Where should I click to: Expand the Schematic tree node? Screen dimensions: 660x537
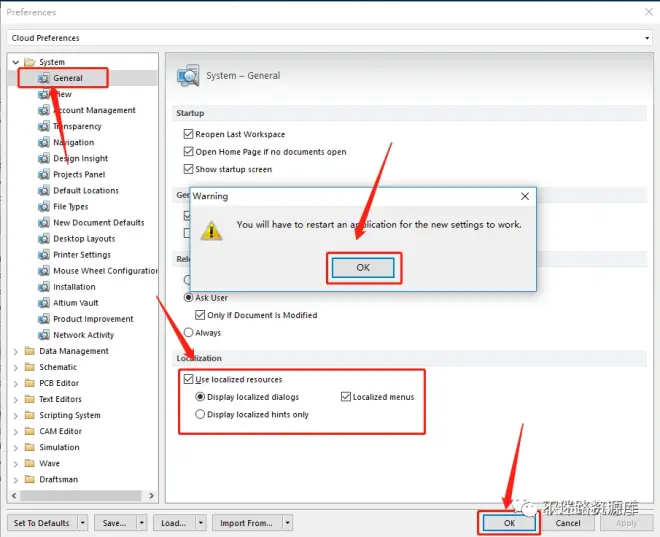[16, 367]
